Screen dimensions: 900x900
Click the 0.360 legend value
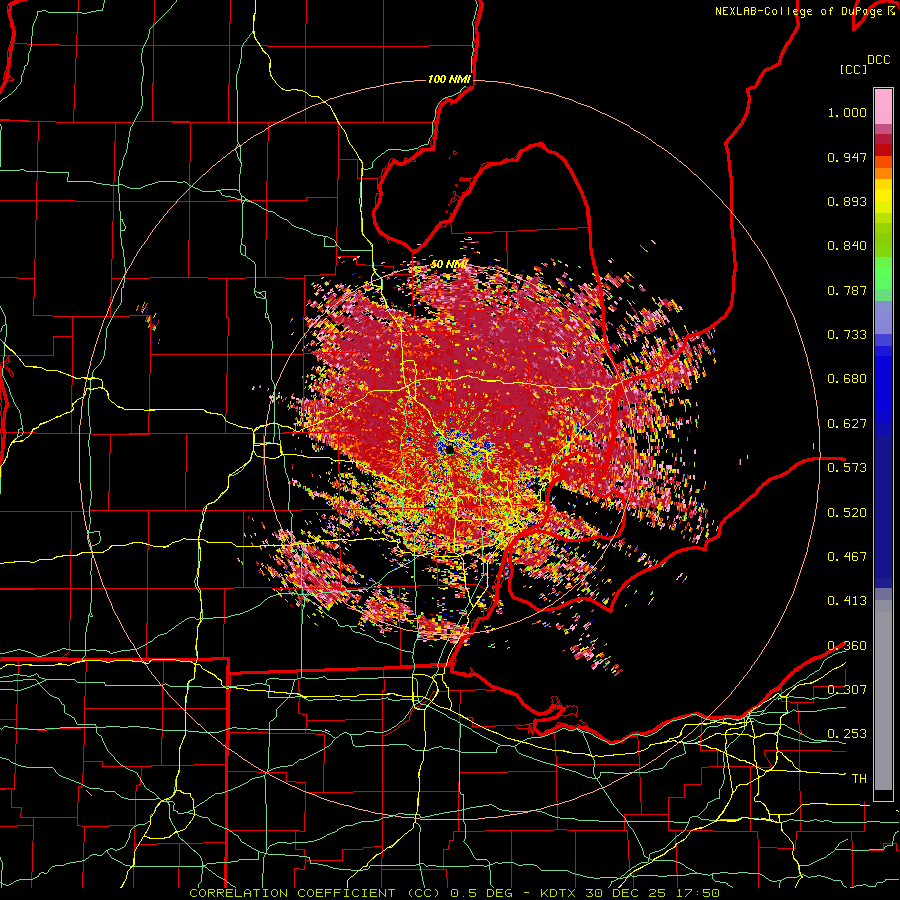tap(847, 645)
